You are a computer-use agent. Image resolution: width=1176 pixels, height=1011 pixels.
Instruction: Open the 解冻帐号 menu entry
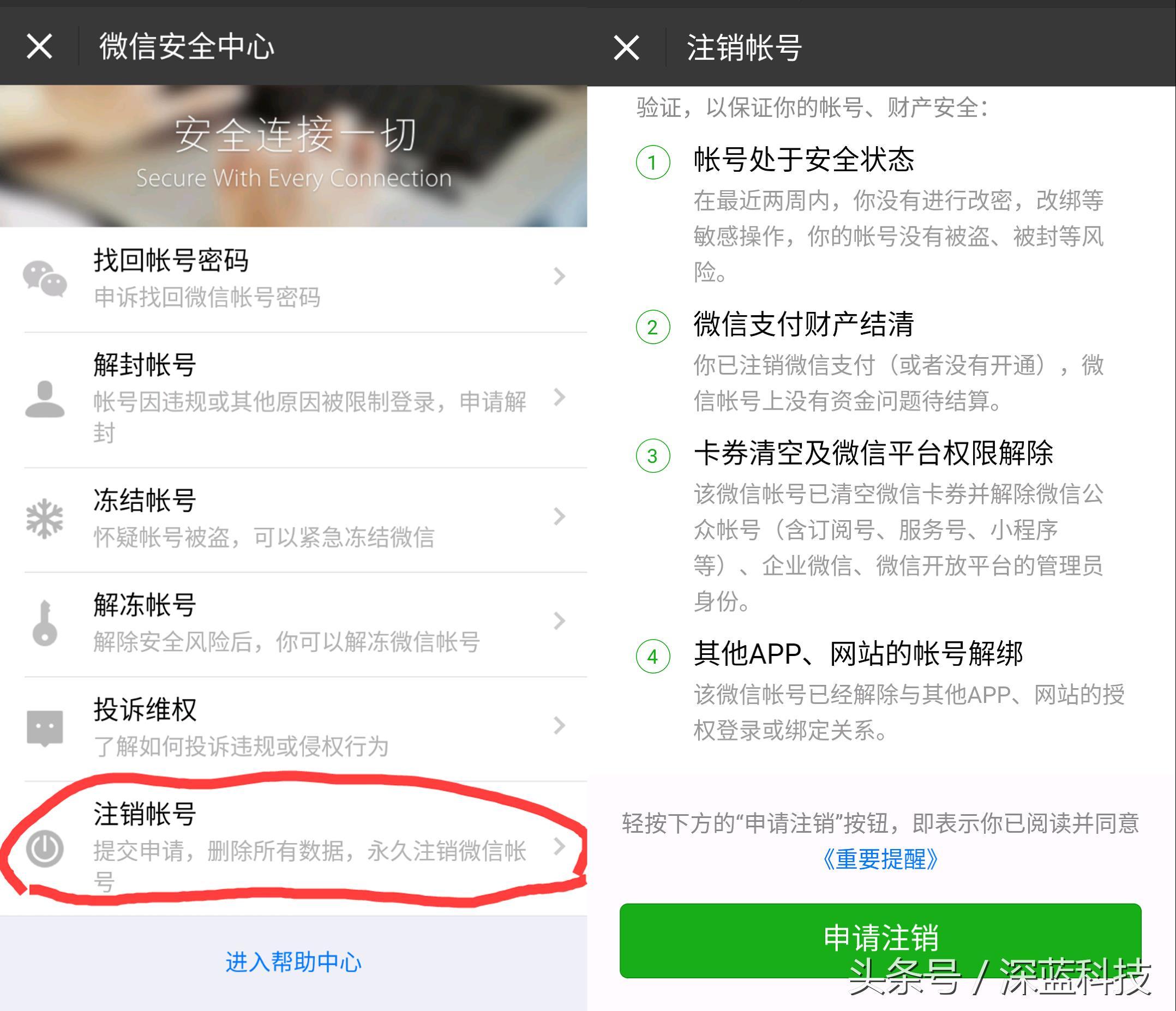[x=293, y=624]
